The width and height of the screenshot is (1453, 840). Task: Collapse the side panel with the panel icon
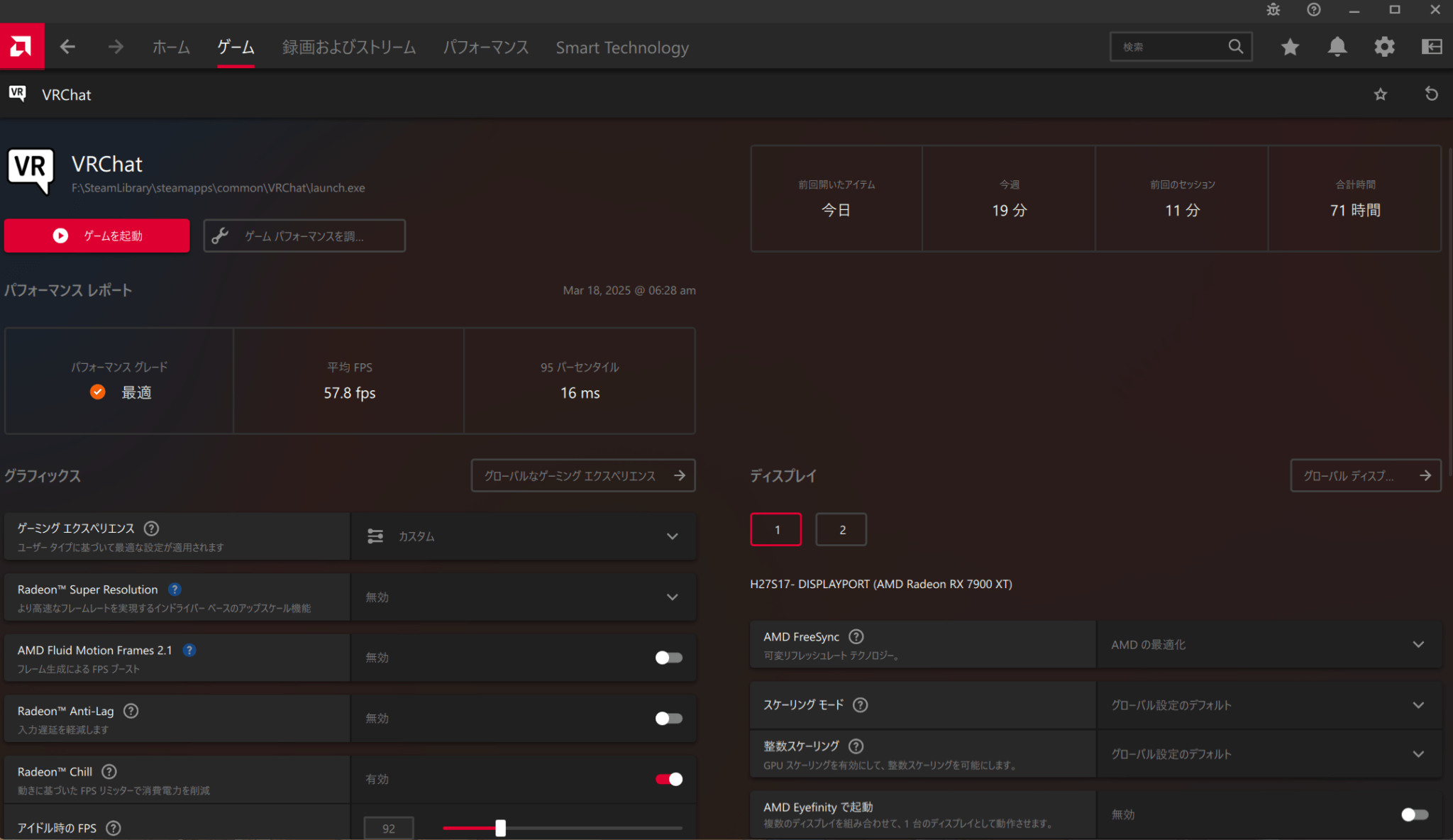click(x=1432, y=46)
